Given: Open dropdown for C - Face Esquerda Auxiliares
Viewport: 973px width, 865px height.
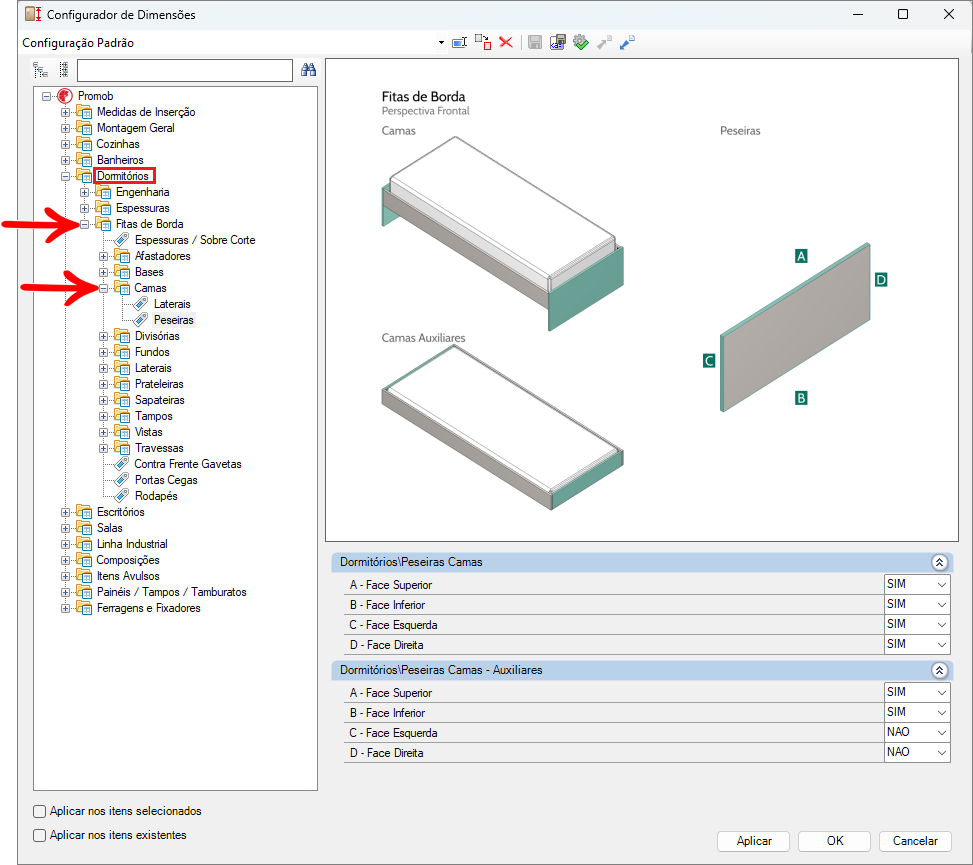Looking at the screenshot, I should click(x=941, y=733).
